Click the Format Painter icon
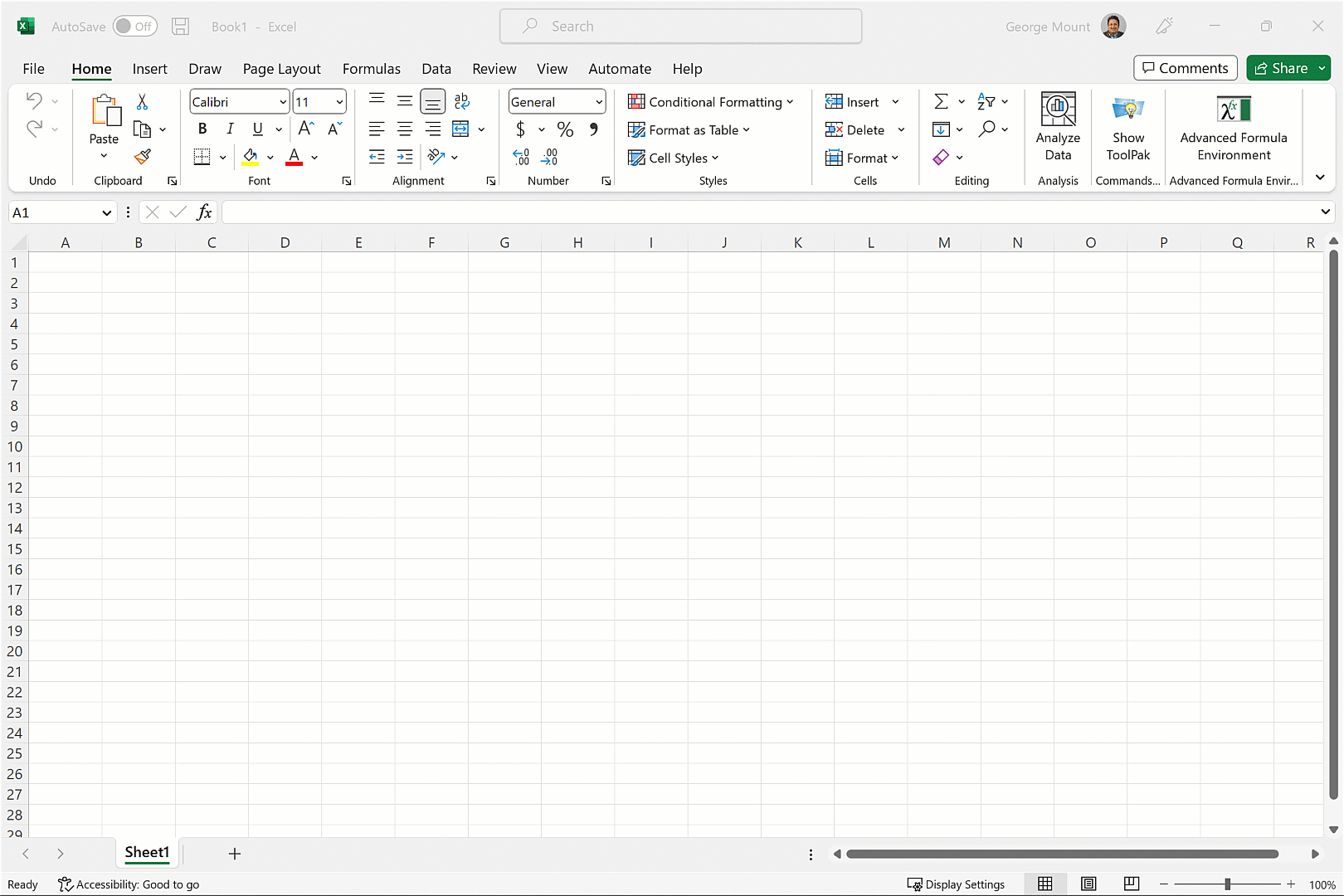Viewport: 1344px width, 896px height. coord(143,157)
